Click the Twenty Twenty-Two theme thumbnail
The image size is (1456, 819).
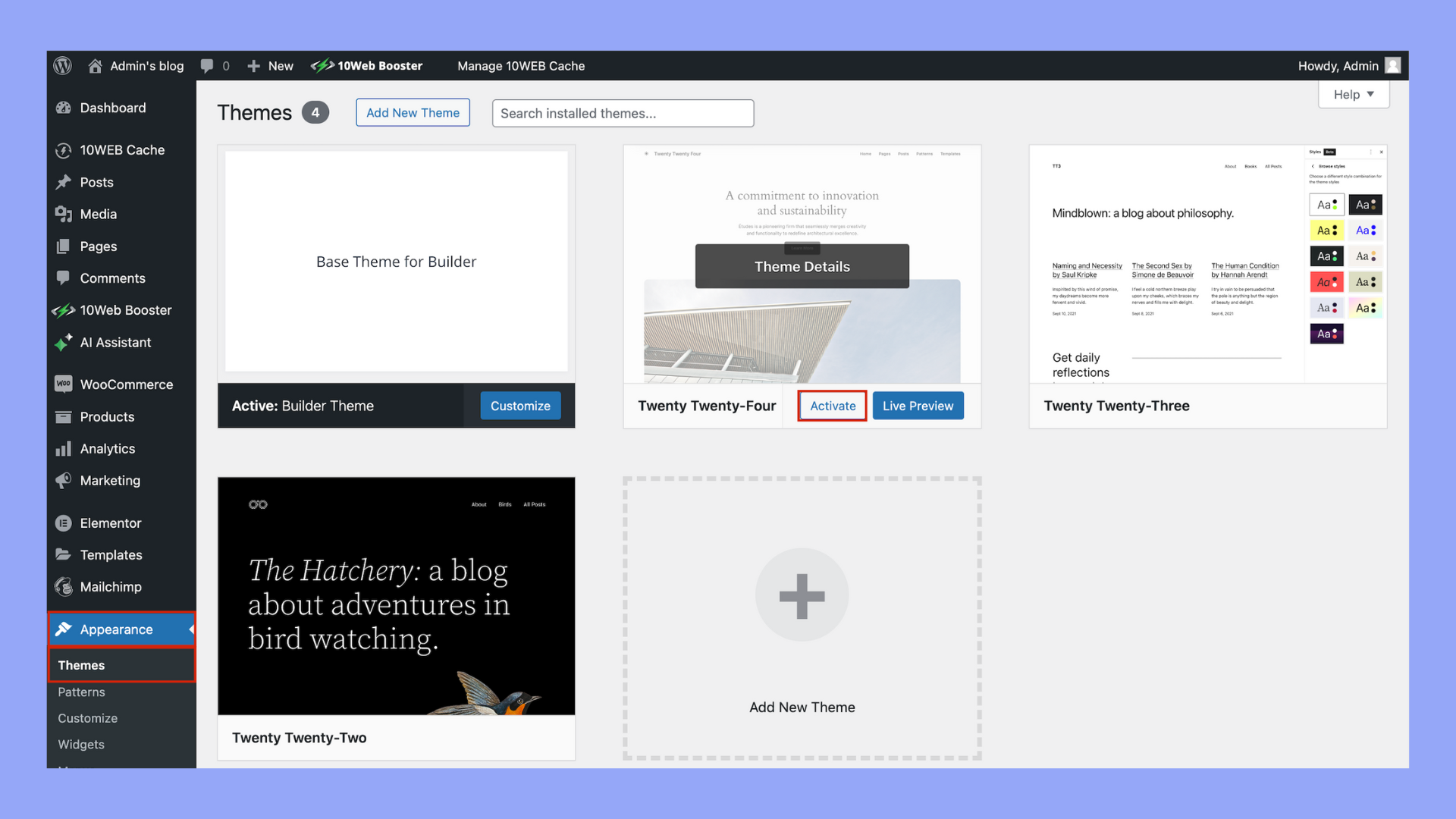[x=397, y=596]
